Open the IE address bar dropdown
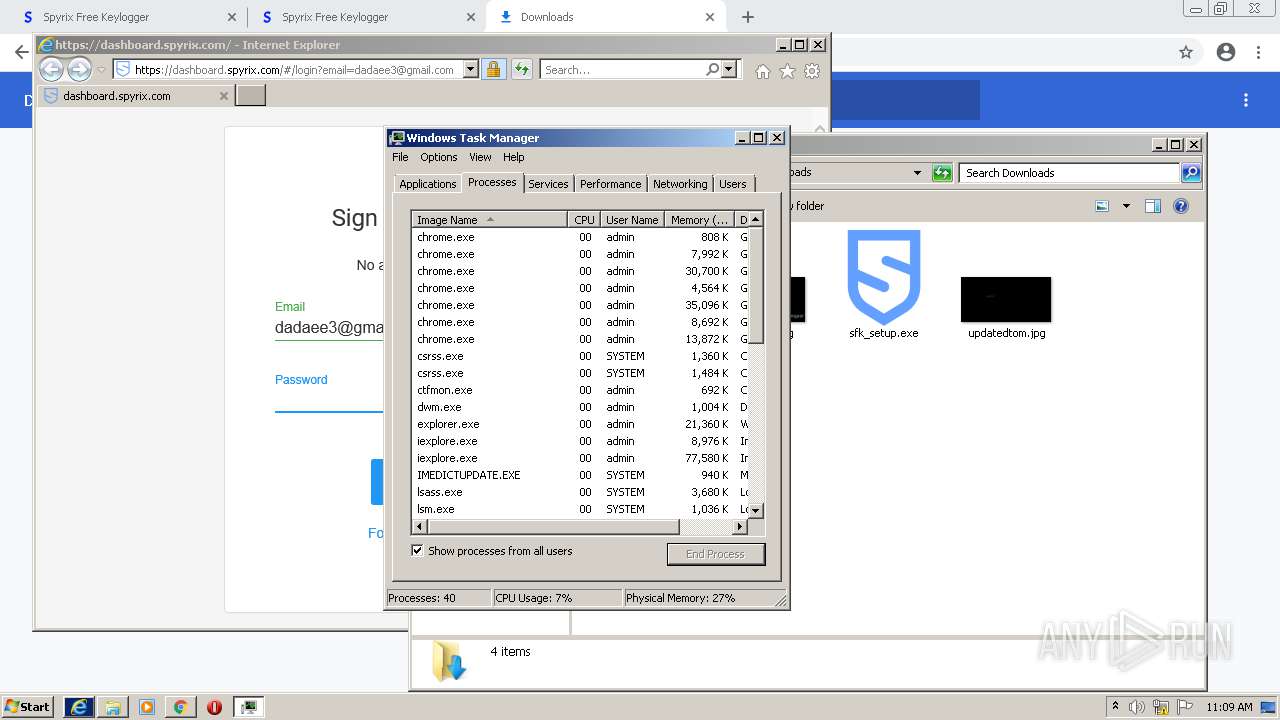Screen dimensions: 1280x720 470,70
